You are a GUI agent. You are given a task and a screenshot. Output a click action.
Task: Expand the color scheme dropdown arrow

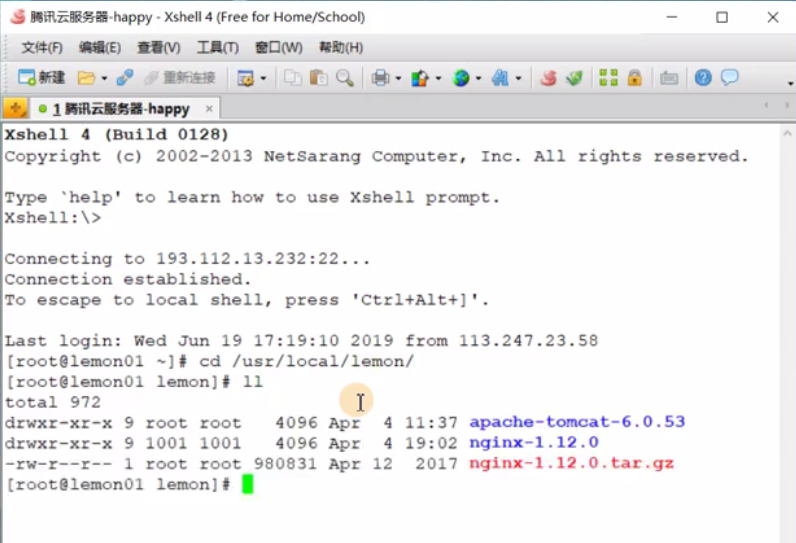click(438, 78)
